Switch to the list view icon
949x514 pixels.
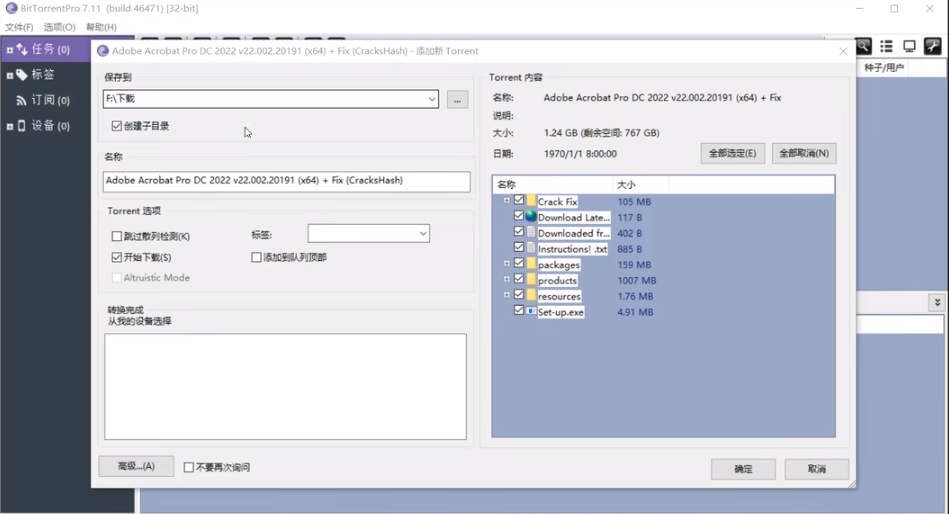886,46
